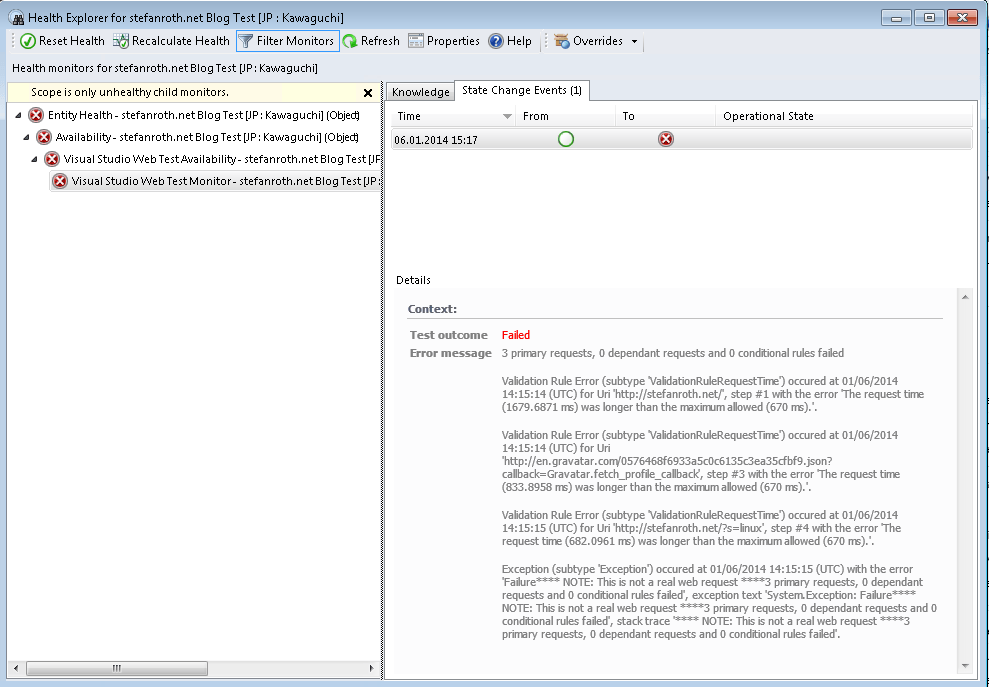This screenshot has height=687, width=989.
Task: Select Availability - stefanroth.net tree row
Action: 207,137
